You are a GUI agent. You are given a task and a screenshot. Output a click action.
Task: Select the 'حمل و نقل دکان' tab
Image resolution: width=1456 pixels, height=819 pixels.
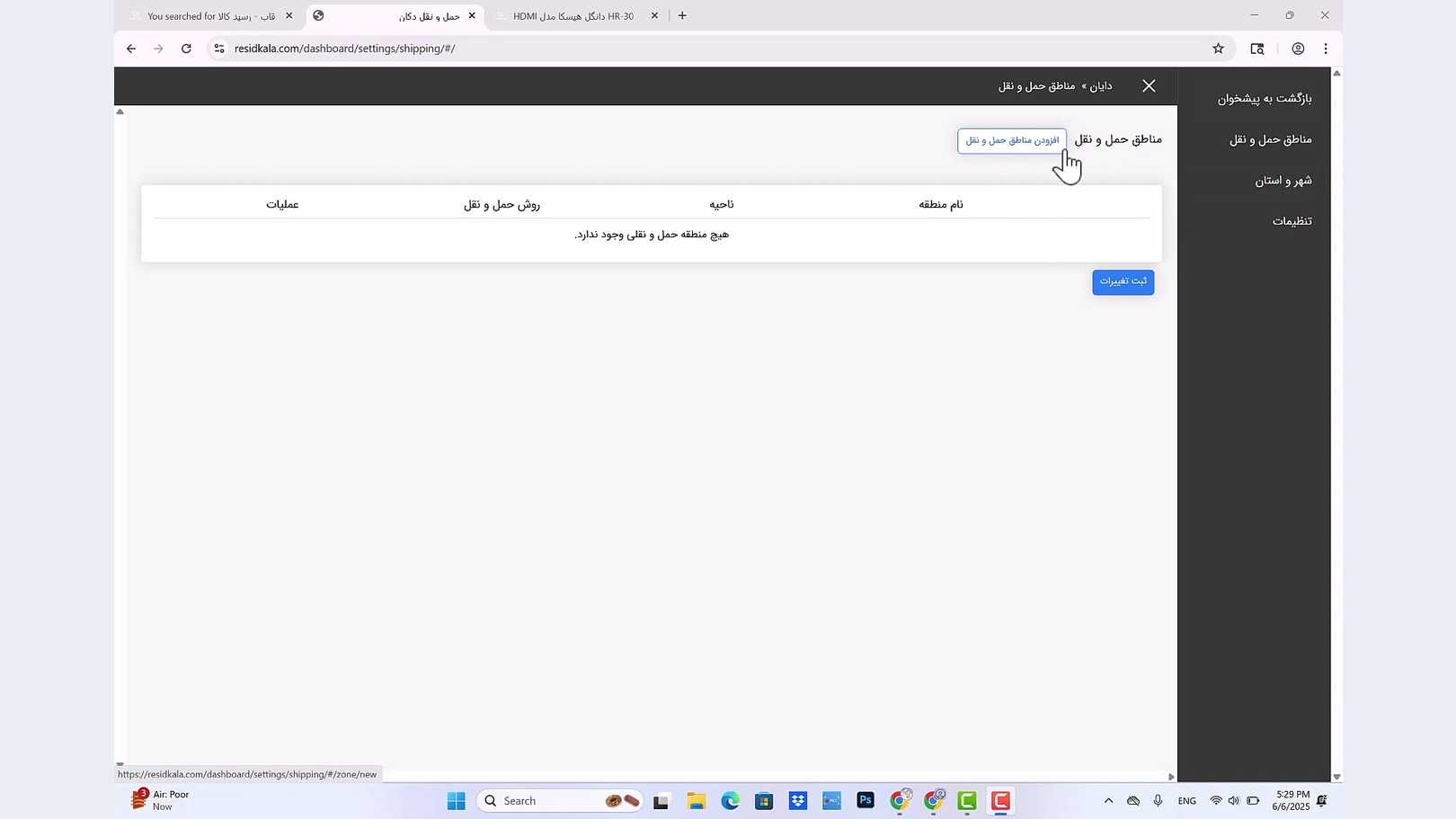(395, 16)
